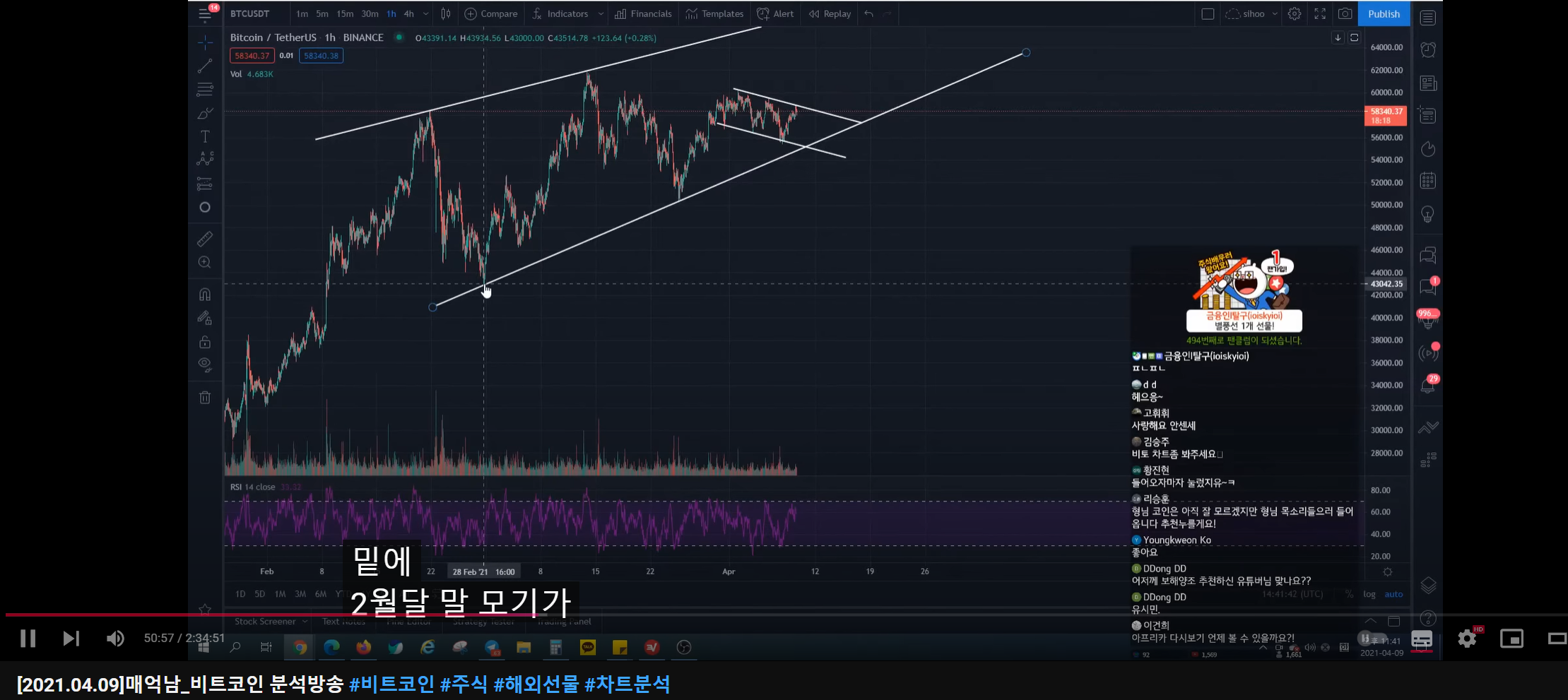Click the BTCUSDT symbol search field

point(249,13)
